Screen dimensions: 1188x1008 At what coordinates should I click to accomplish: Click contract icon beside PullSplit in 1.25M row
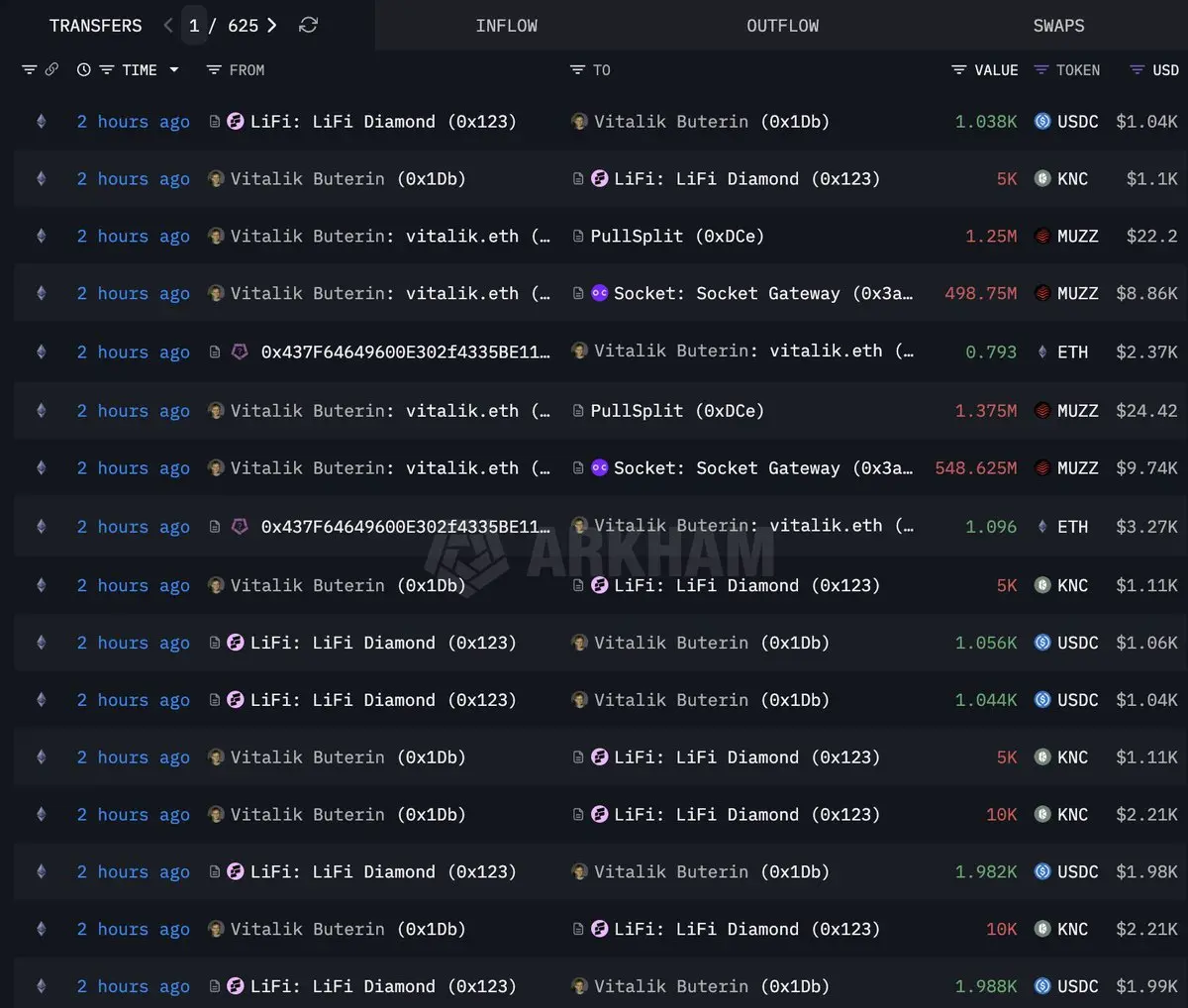coord(578,237)
